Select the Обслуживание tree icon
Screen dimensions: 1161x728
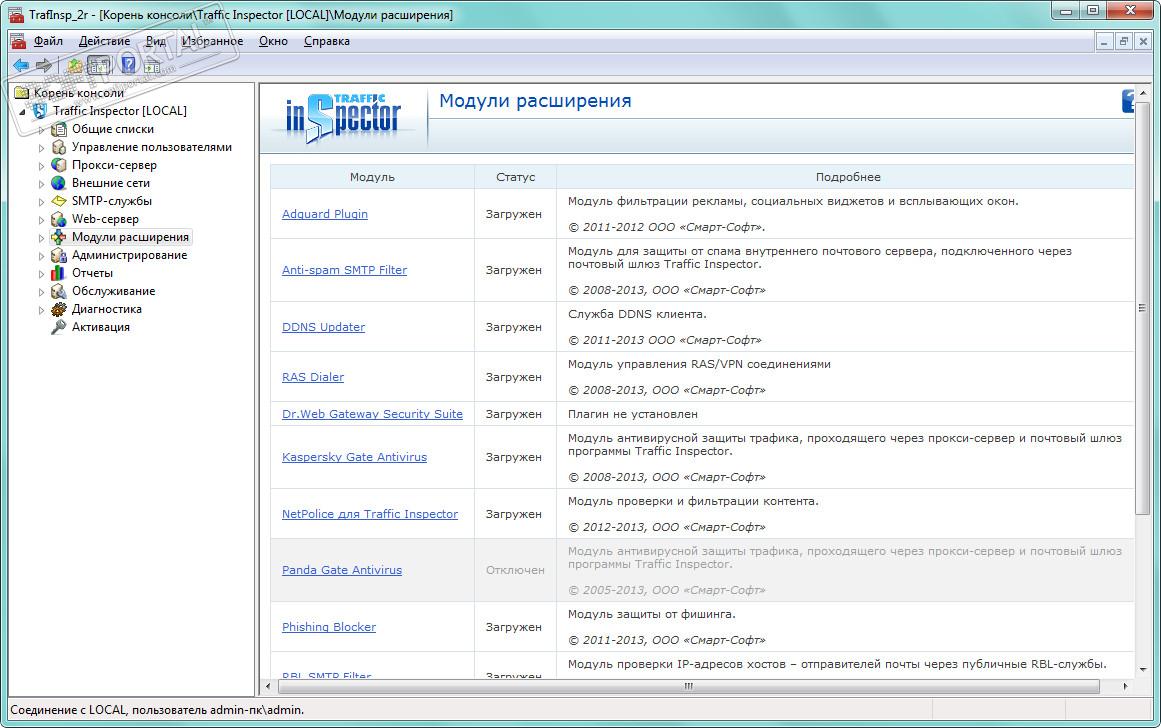click(x=58, y=291)
